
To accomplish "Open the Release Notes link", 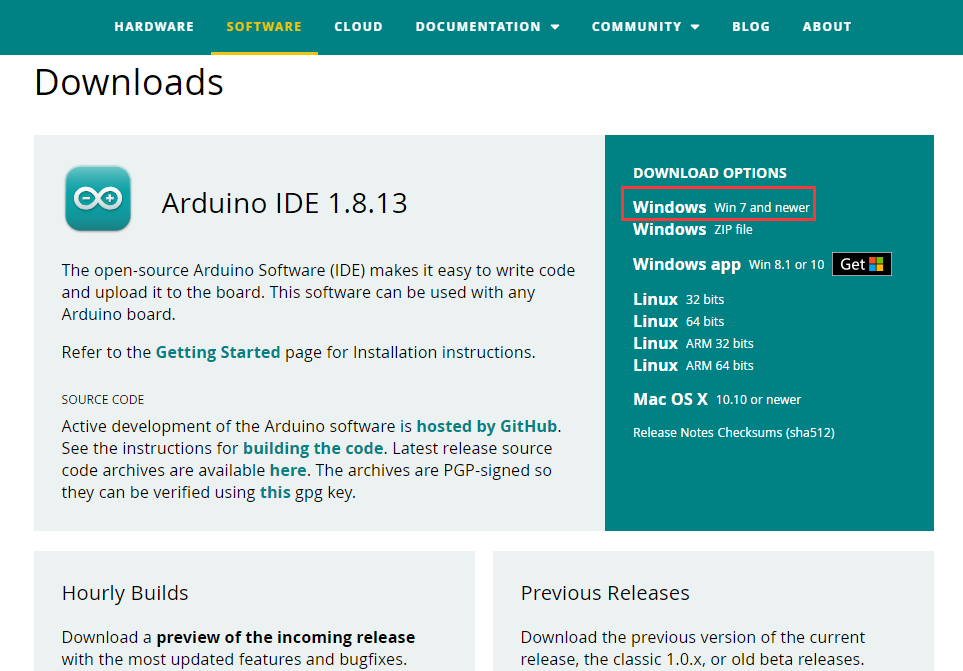I will [x=674, y=433].
